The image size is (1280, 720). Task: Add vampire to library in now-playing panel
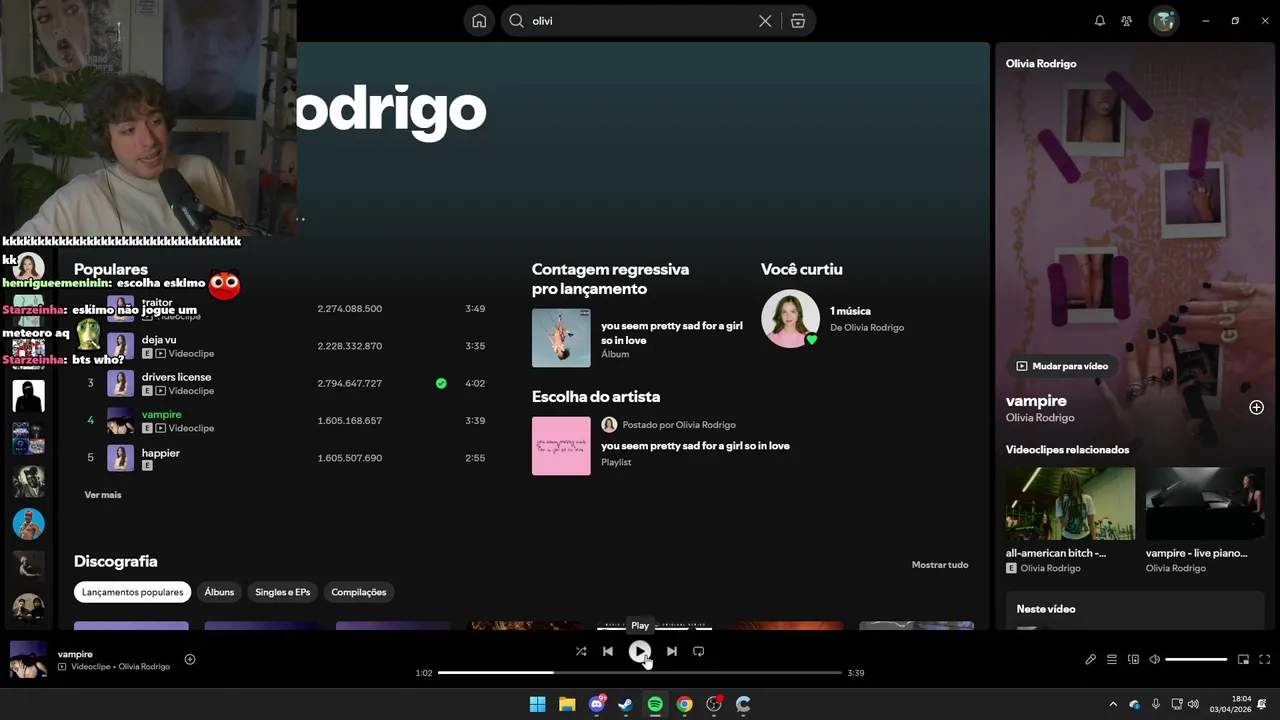point(1257,407)
